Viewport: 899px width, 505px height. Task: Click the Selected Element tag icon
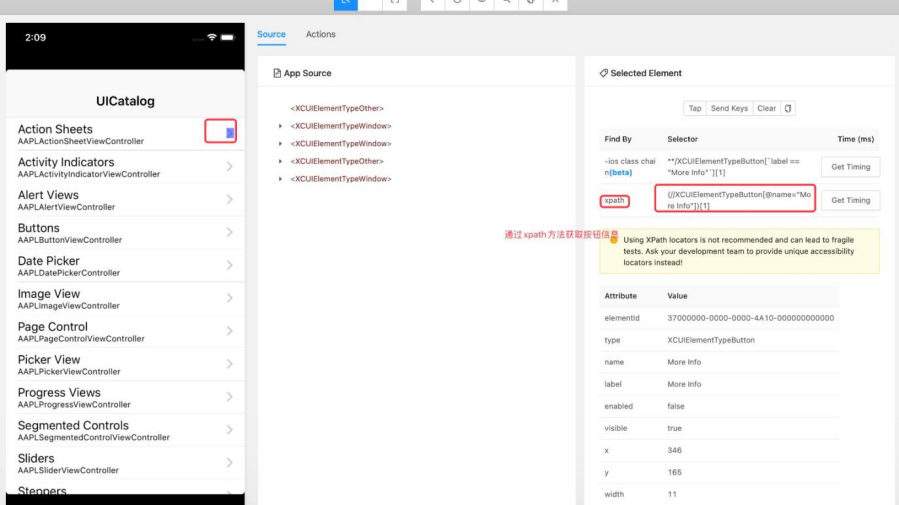click(x=603, y=73)
